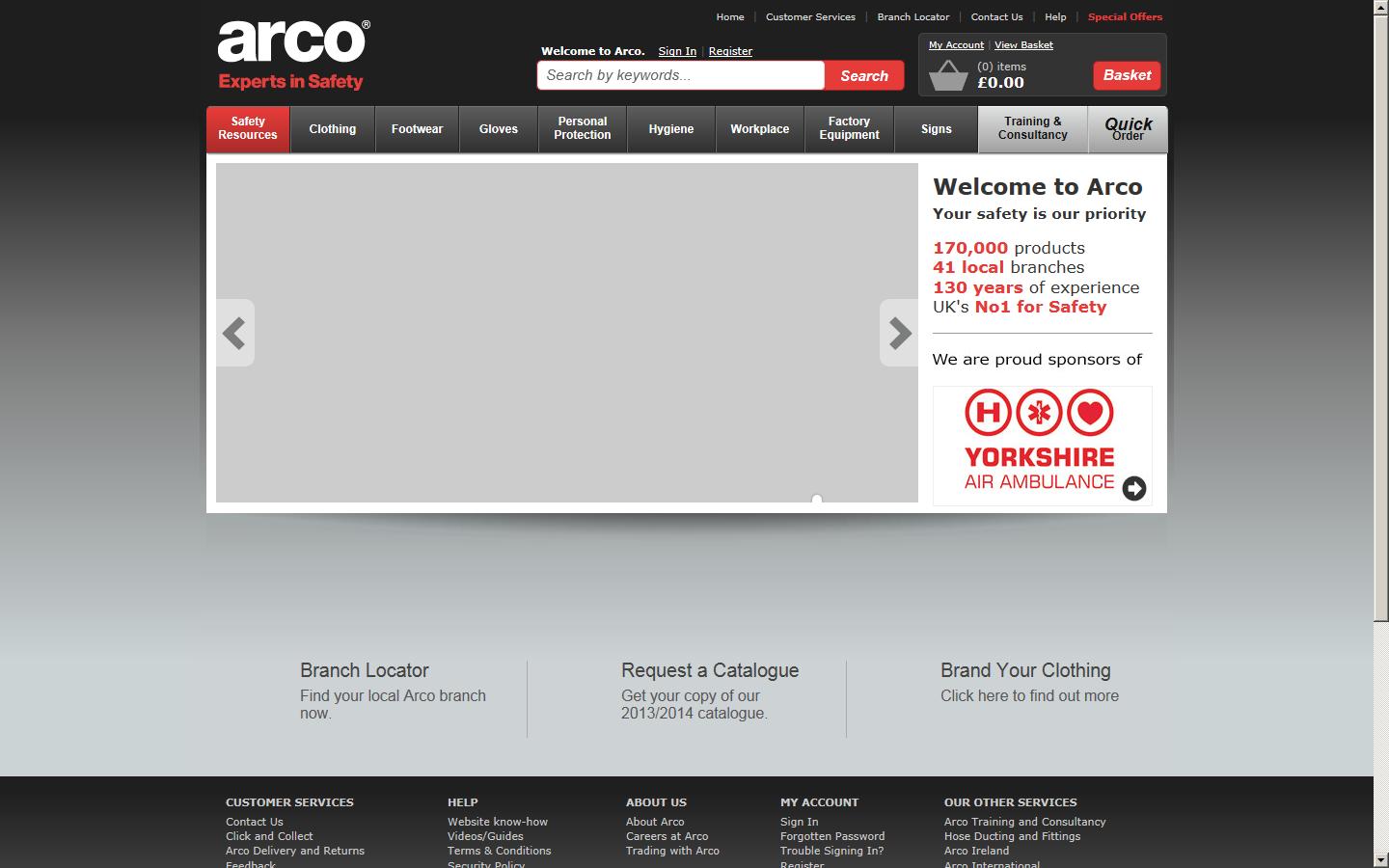This screenshot has height=868, width=1389.
Task: Open Arco Training and Consultancy footer link
Action: pyautogui.click(x=1024, y=822)
